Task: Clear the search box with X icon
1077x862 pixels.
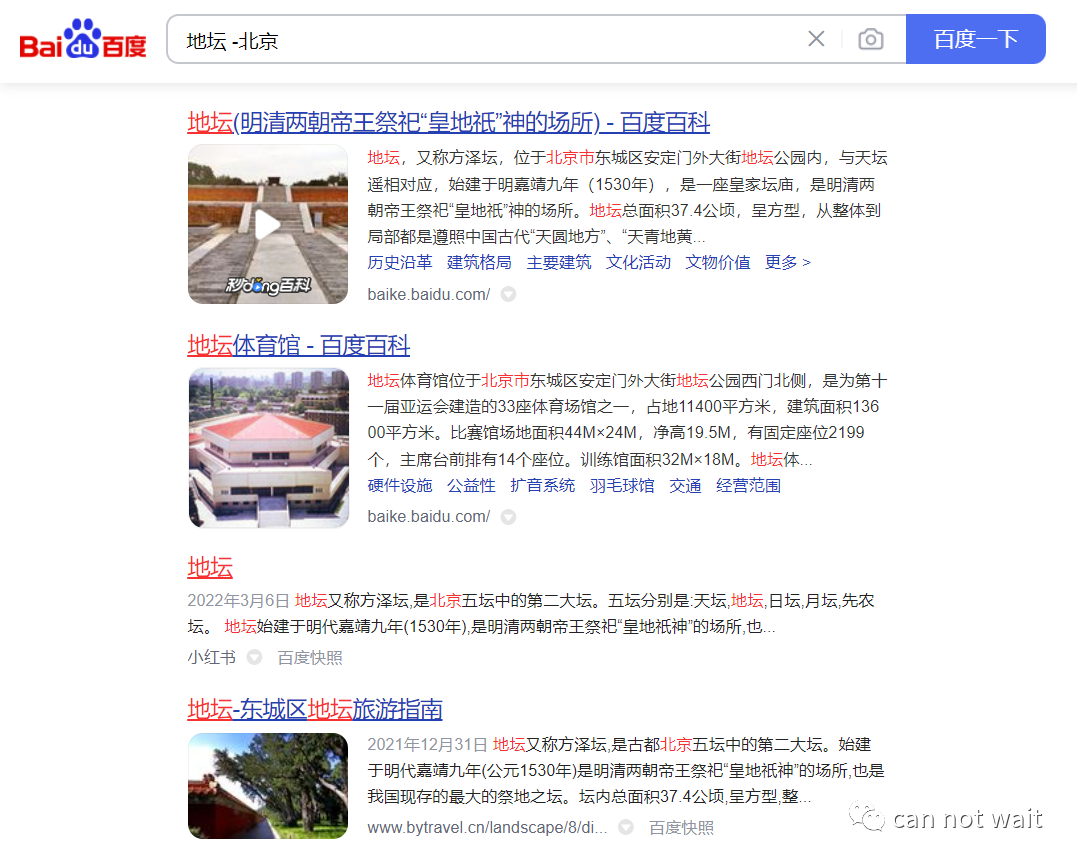Action: (x=816, y=39)
